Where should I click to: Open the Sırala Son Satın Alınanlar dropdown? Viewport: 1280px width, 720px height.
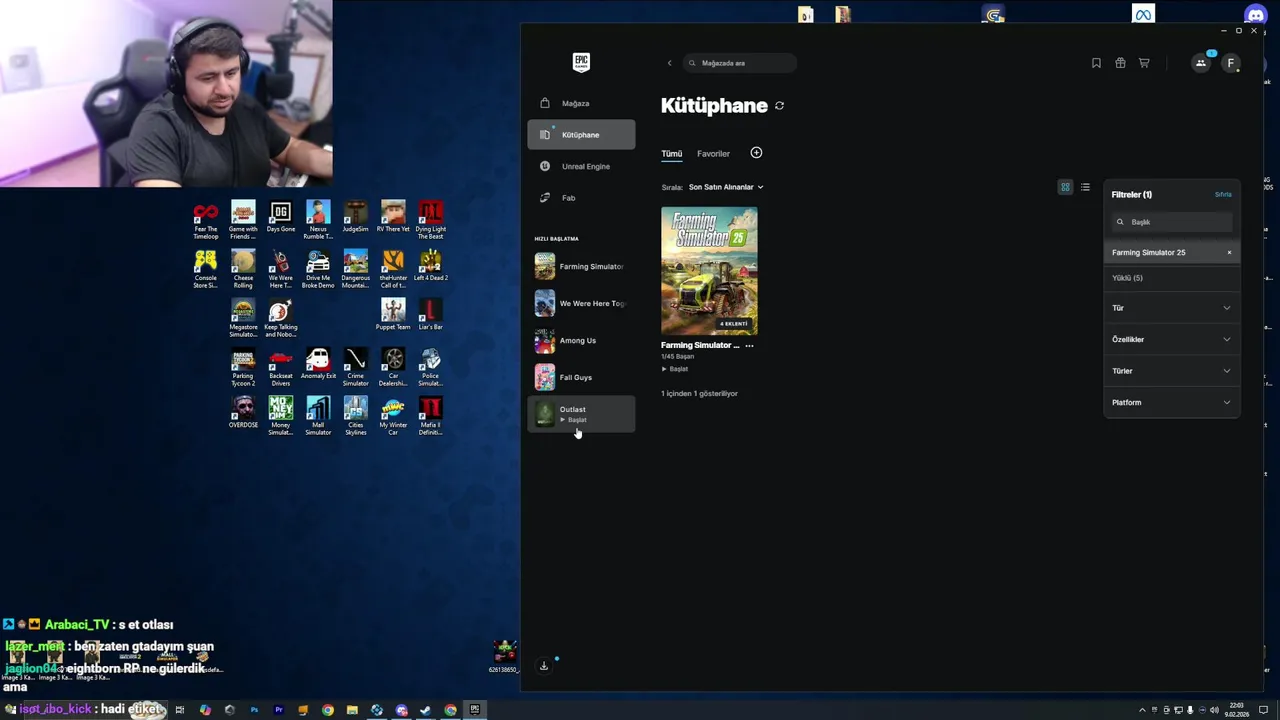[726, 187]
